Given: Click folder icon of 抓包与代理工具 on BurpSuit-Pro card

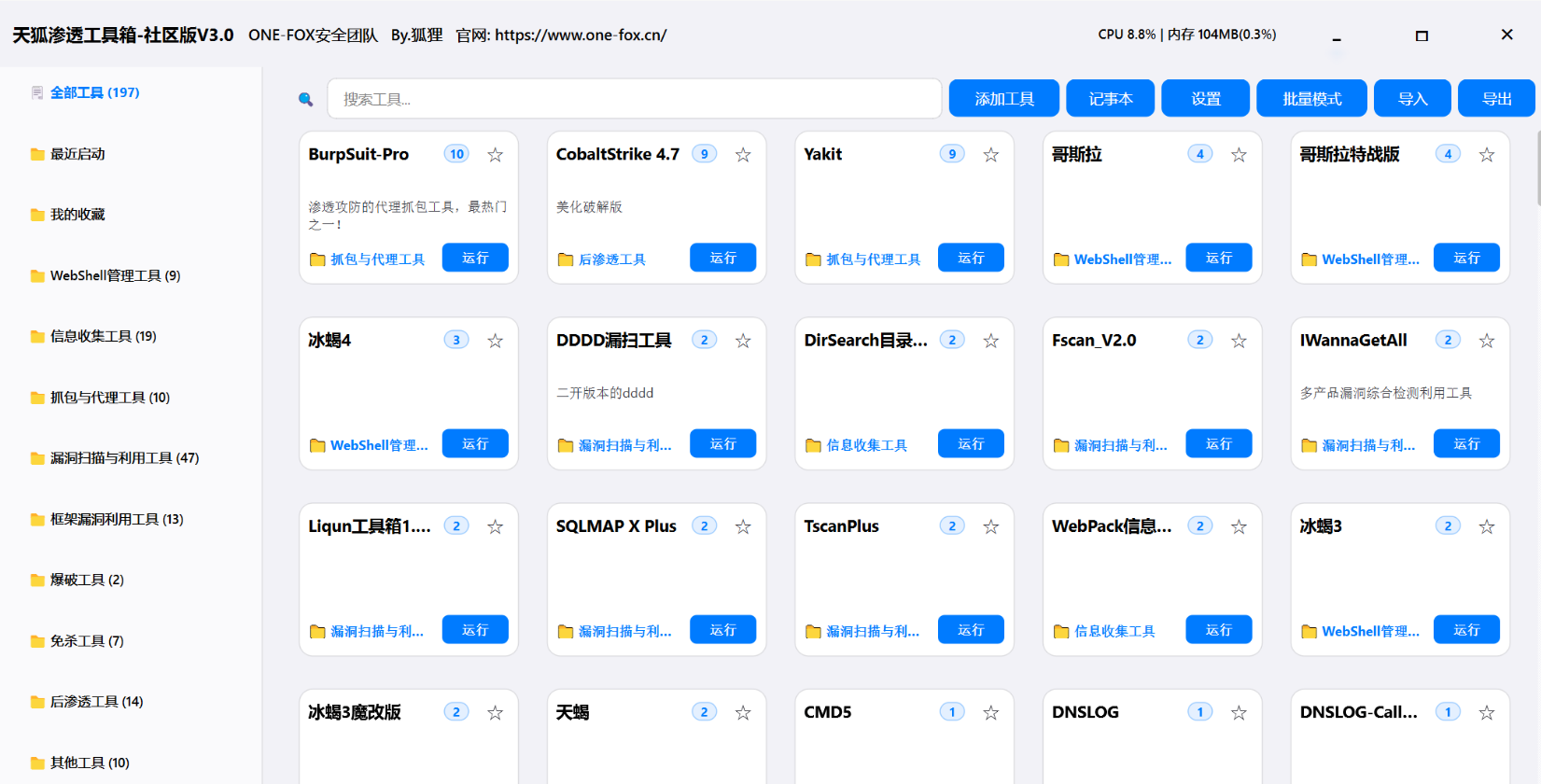Looking at the screenshot, I should click(x=317, y=259).
